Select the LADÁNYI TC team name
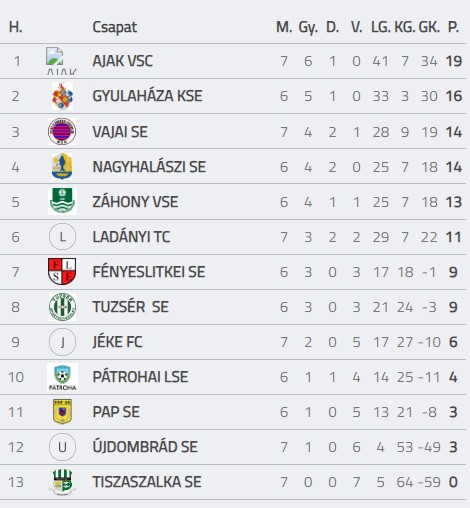470x508 pixels. pos(131,237)
